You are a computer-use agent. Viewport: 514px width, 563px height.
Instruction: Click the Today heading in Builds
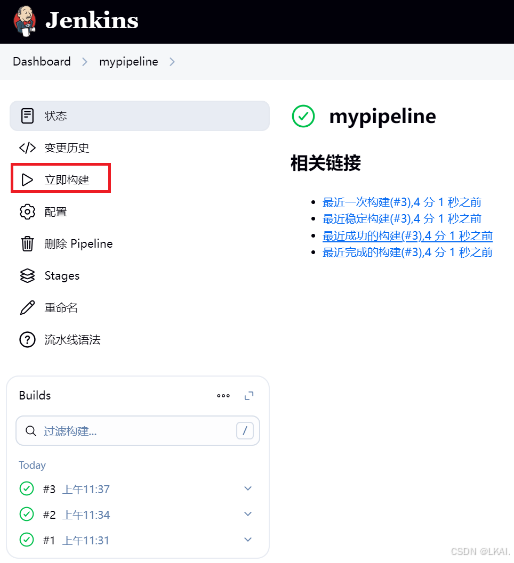click(32, 465)
